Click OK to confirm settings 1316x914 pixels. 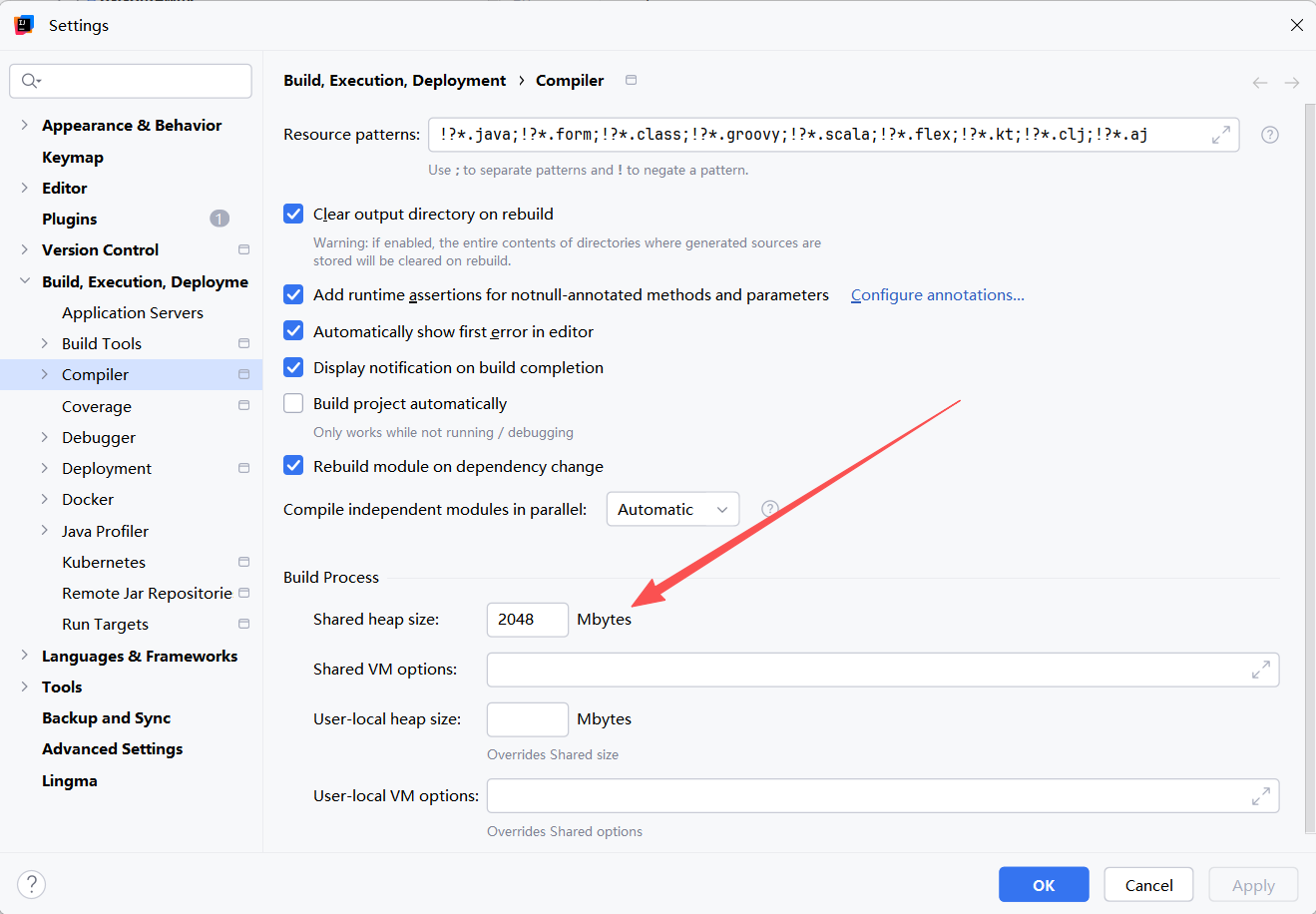coord(1045,885)
